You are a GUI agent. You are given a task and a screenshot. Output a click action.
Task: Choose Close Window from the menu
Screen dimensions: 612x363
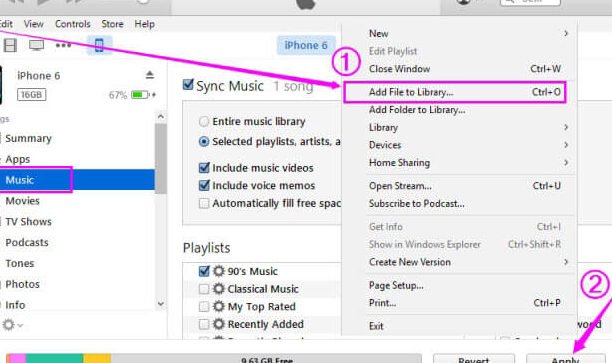coord(460,69)
